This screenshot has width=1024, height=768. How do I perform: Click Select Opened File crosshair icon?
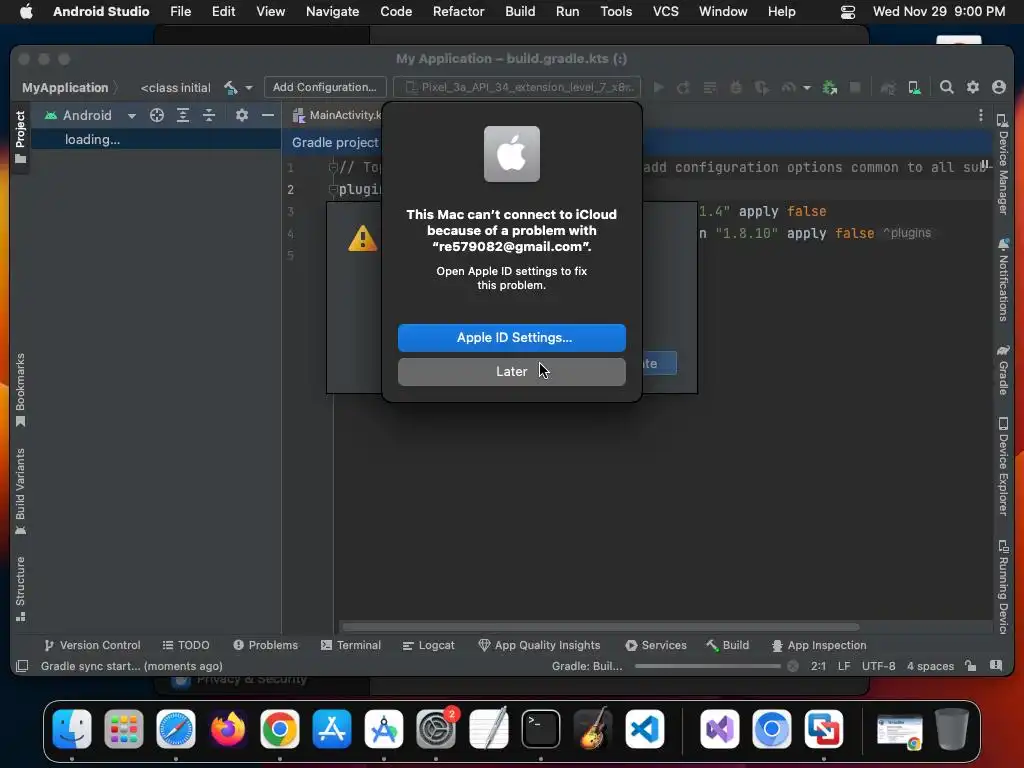point(157,116)
